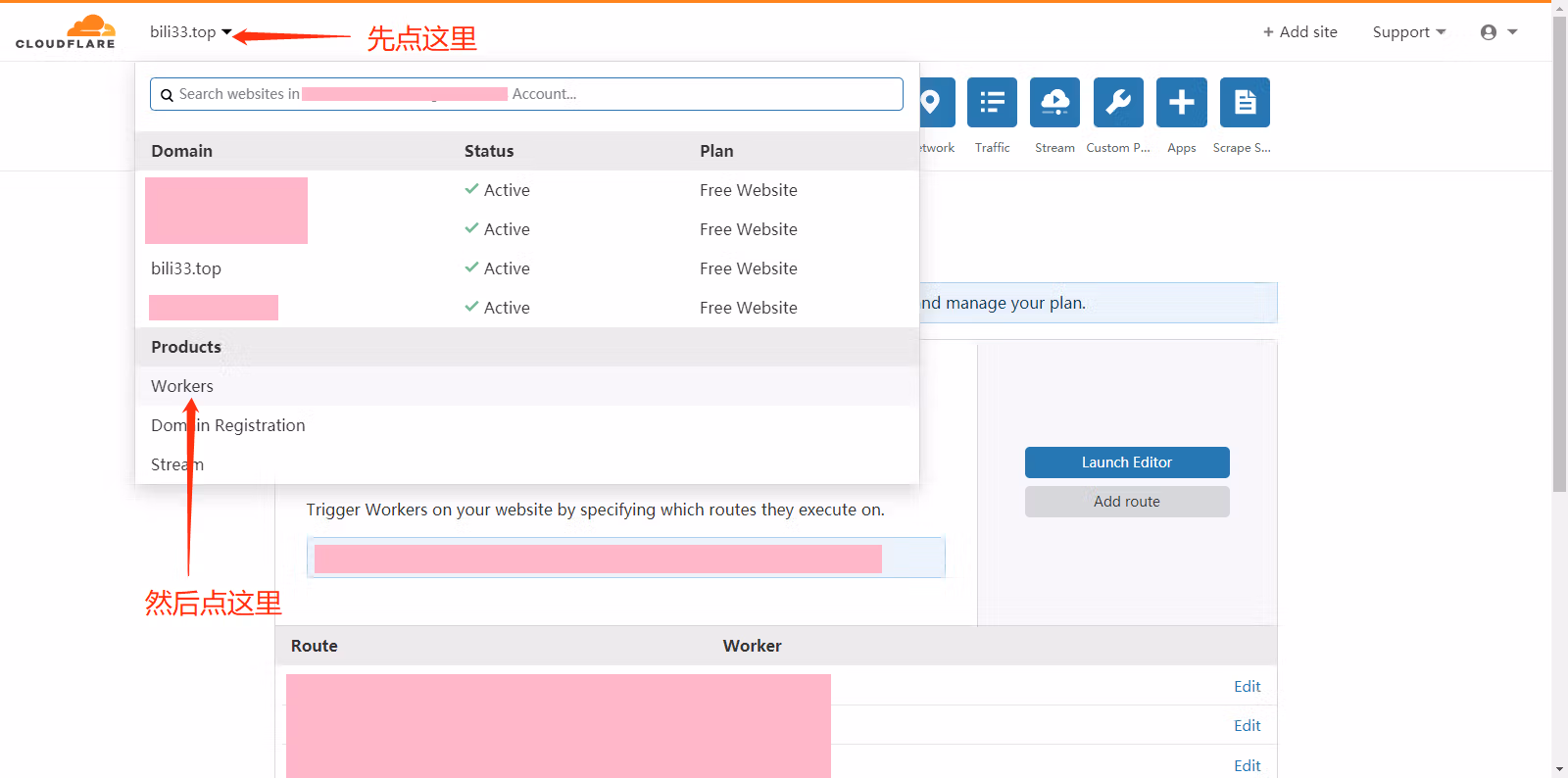Open the Scrape Shield document icon

(1245, 102)
